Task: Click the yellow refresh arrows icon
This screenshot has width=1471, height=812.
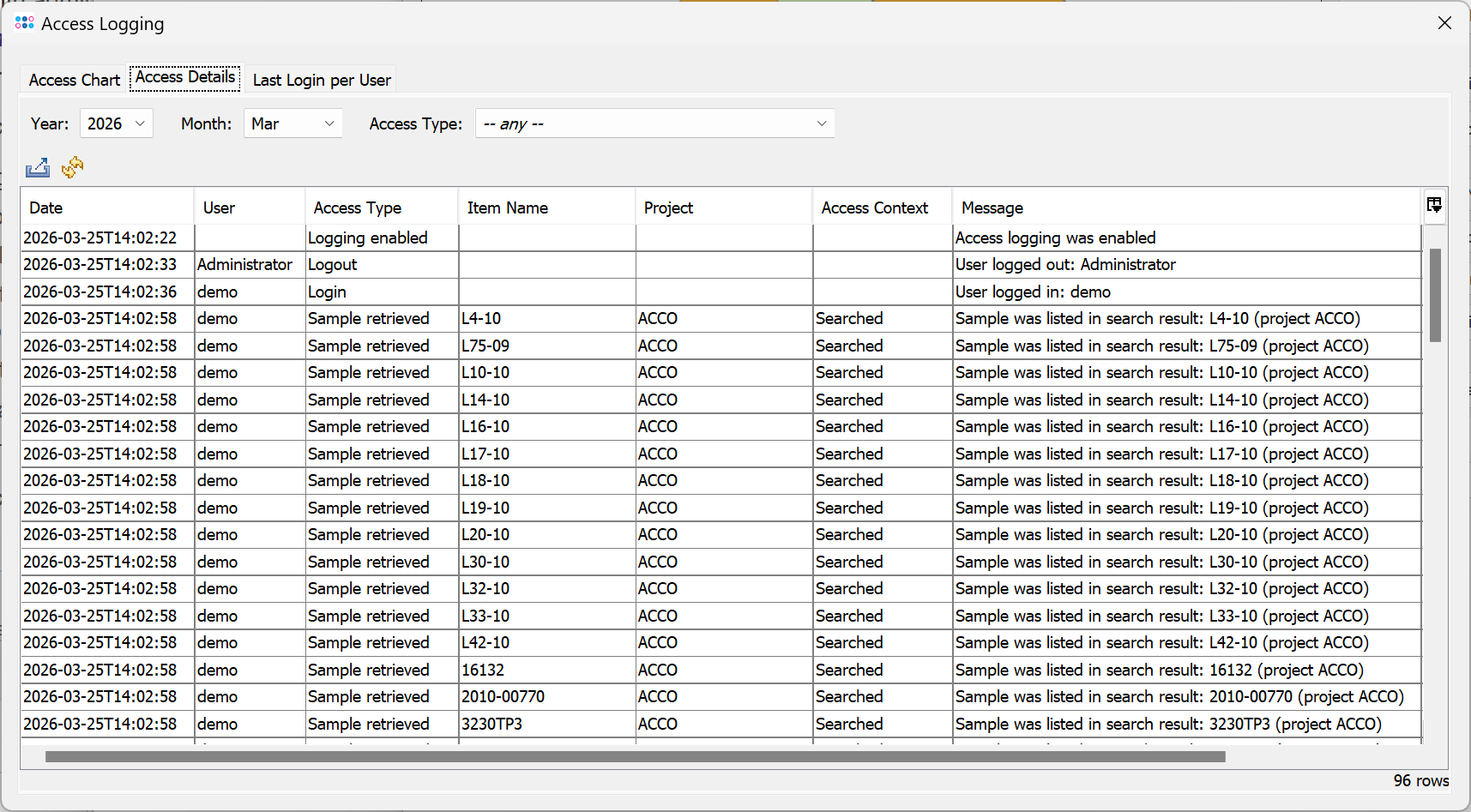Action: pyautogui.click(x=73, y=167)
